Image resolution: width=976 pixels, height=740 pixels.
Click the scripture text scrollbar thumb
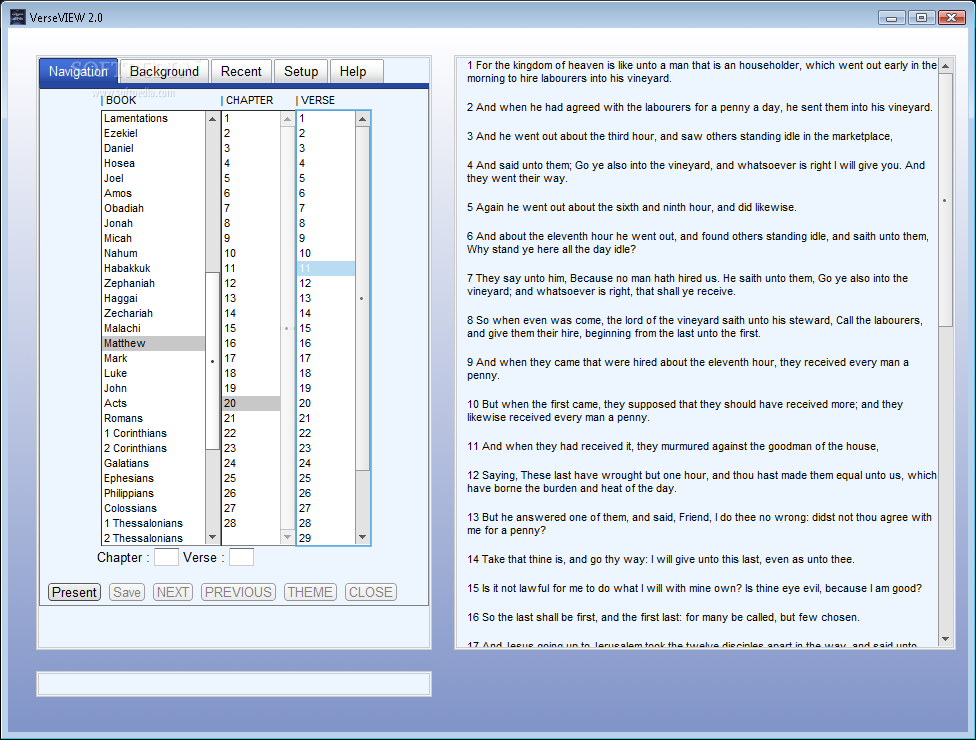(946, 200)
